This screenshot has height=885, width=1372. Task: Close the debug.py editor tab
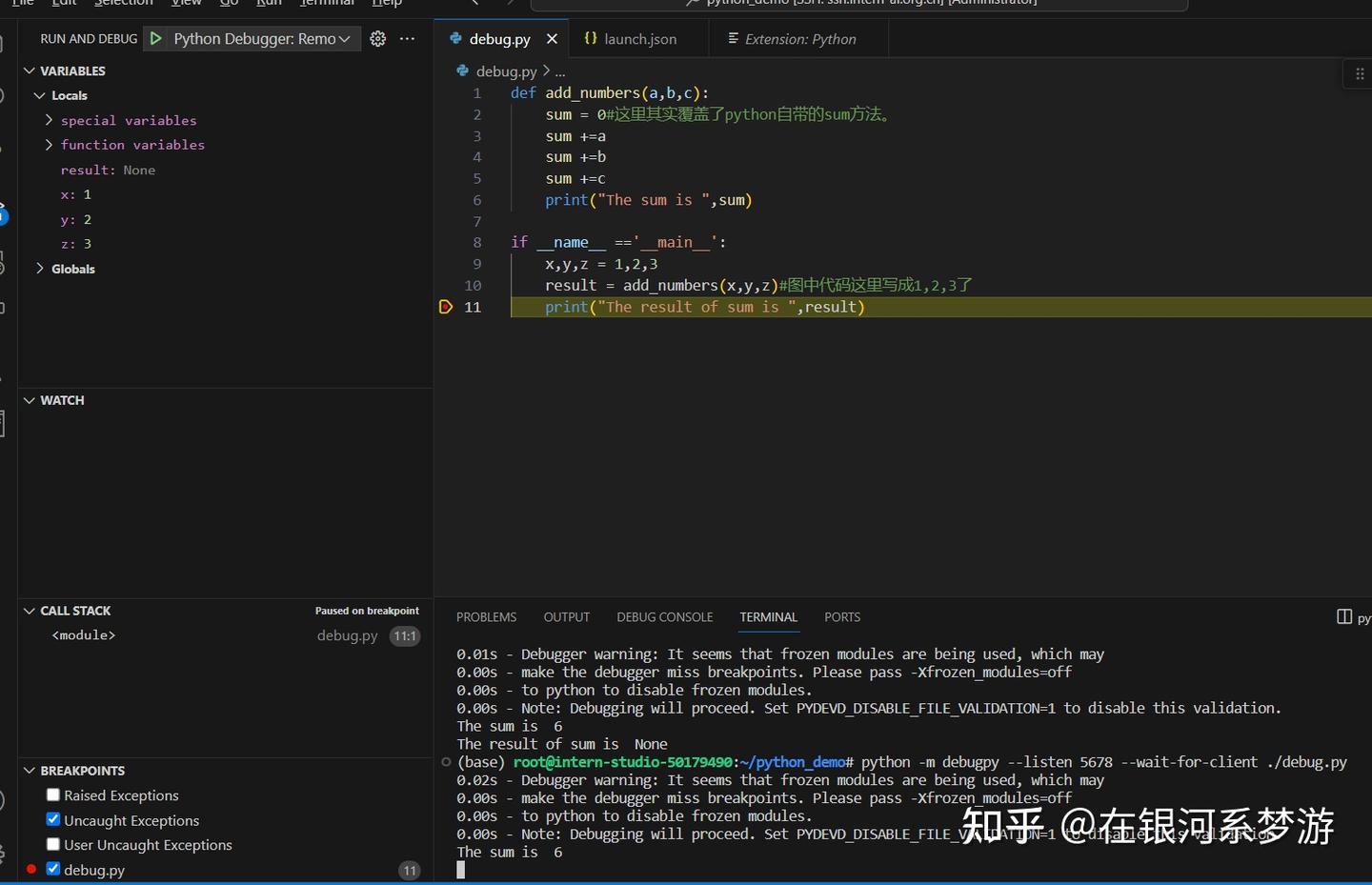click(552, 39)
